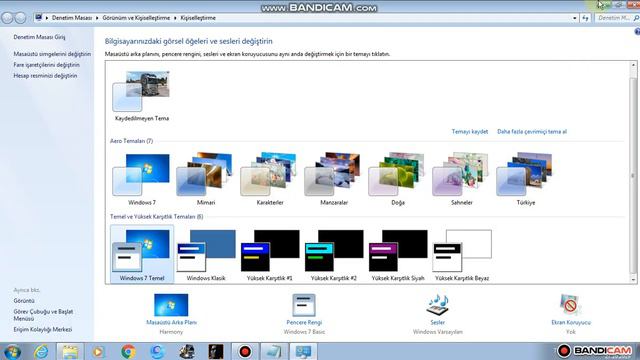Open the Windows Start menu

click(12, 351)
